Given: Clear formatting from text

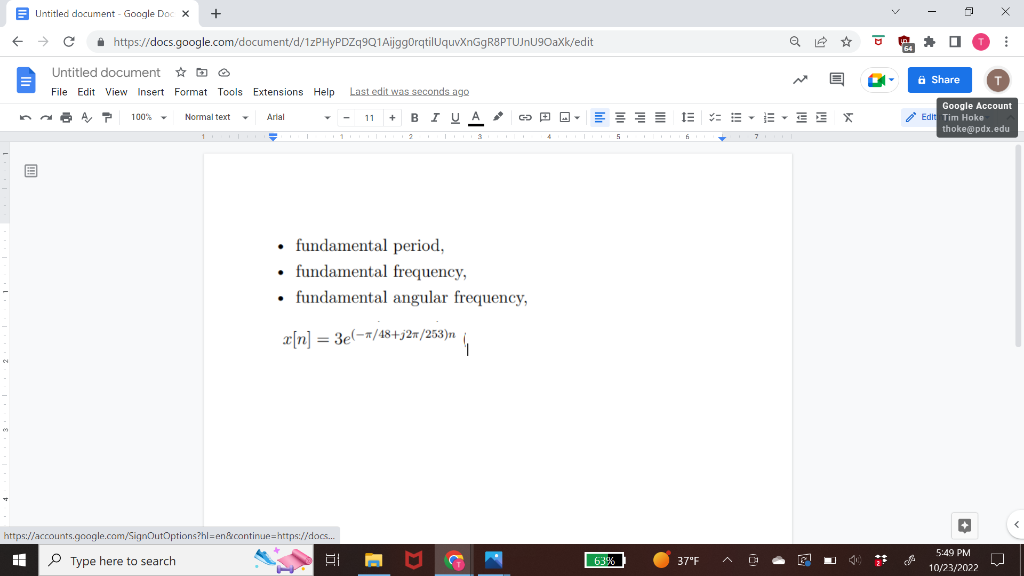Looking at the screenshot, I should (847, 117).
